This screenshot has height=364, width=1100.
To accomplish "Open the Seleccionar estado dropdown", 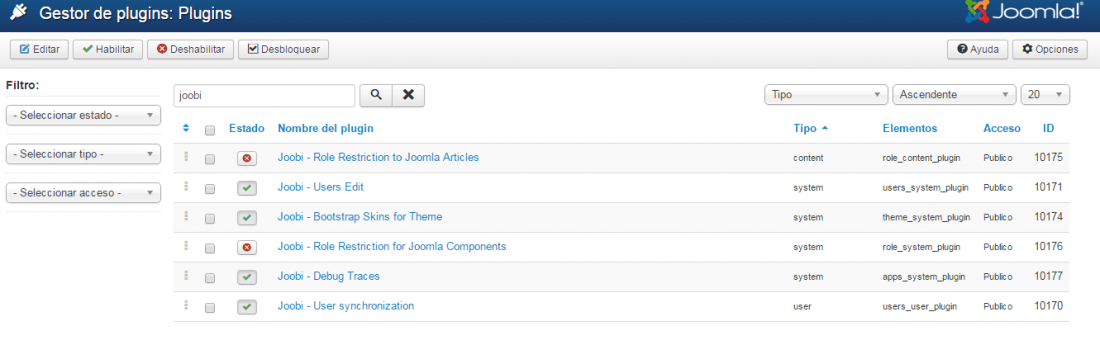I will [83, 115].
